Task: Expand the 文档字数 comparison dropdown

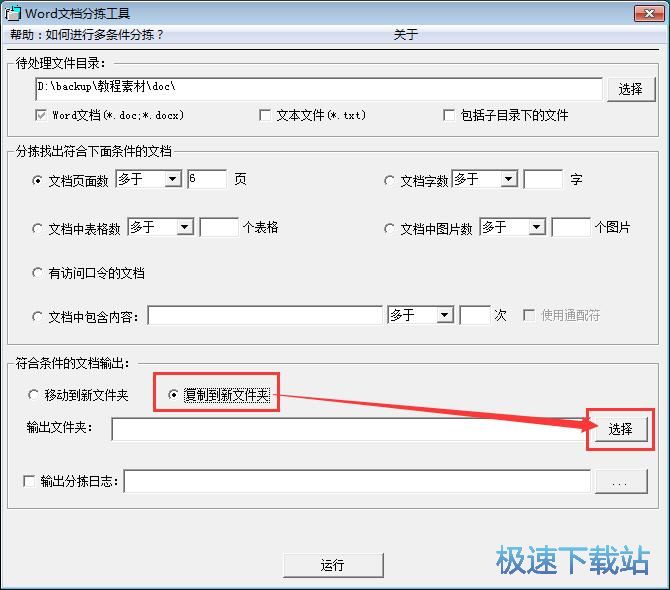Action: tap(509, 179)
